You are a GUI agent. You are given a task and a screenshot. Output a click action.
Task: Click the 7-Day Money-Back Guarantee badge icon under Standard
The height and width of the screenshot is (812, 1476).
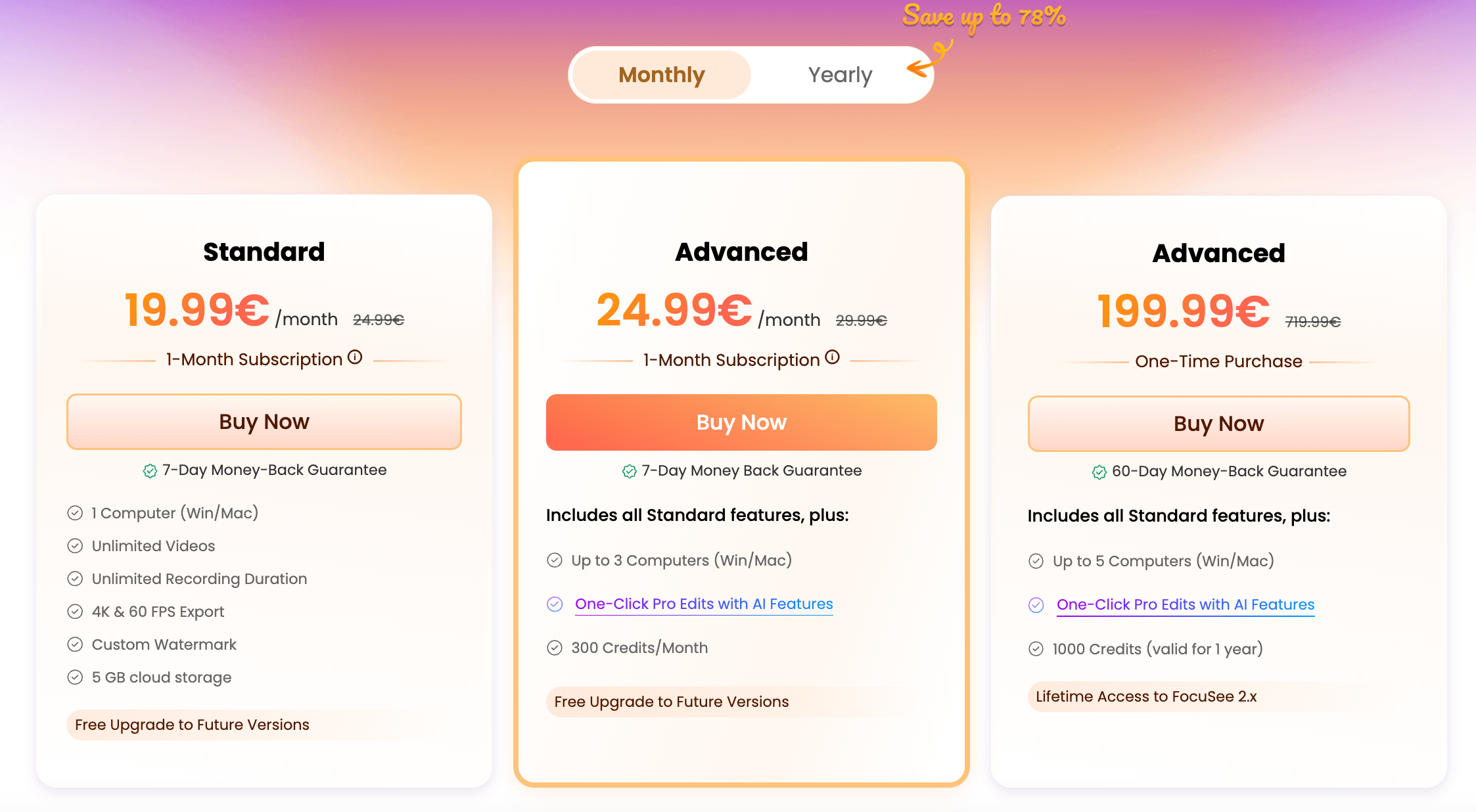[150, 471]
